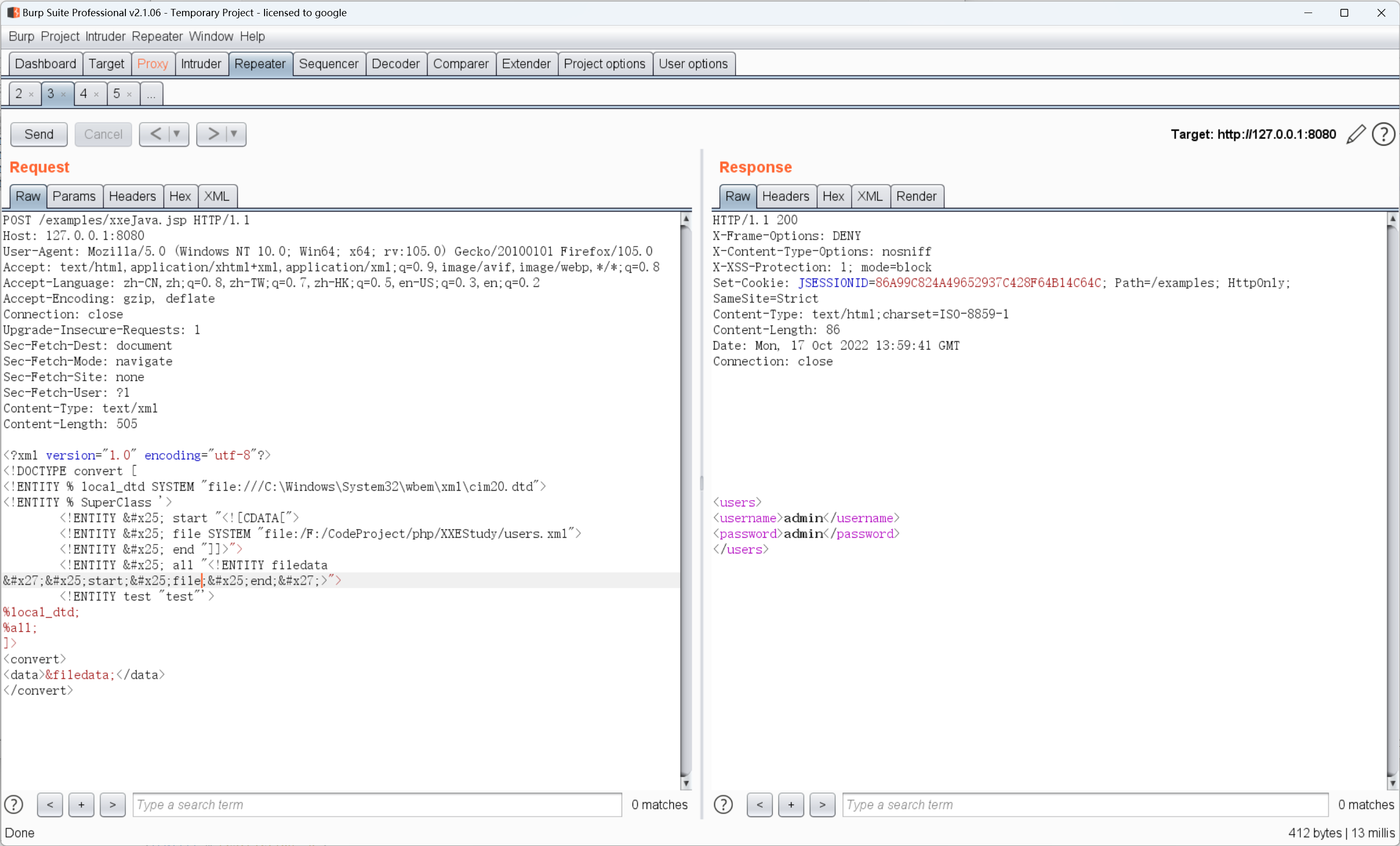Go forward to next request in history
Image resolution: width=1400 pixels, height=846 pixels.
pos(213,134)
